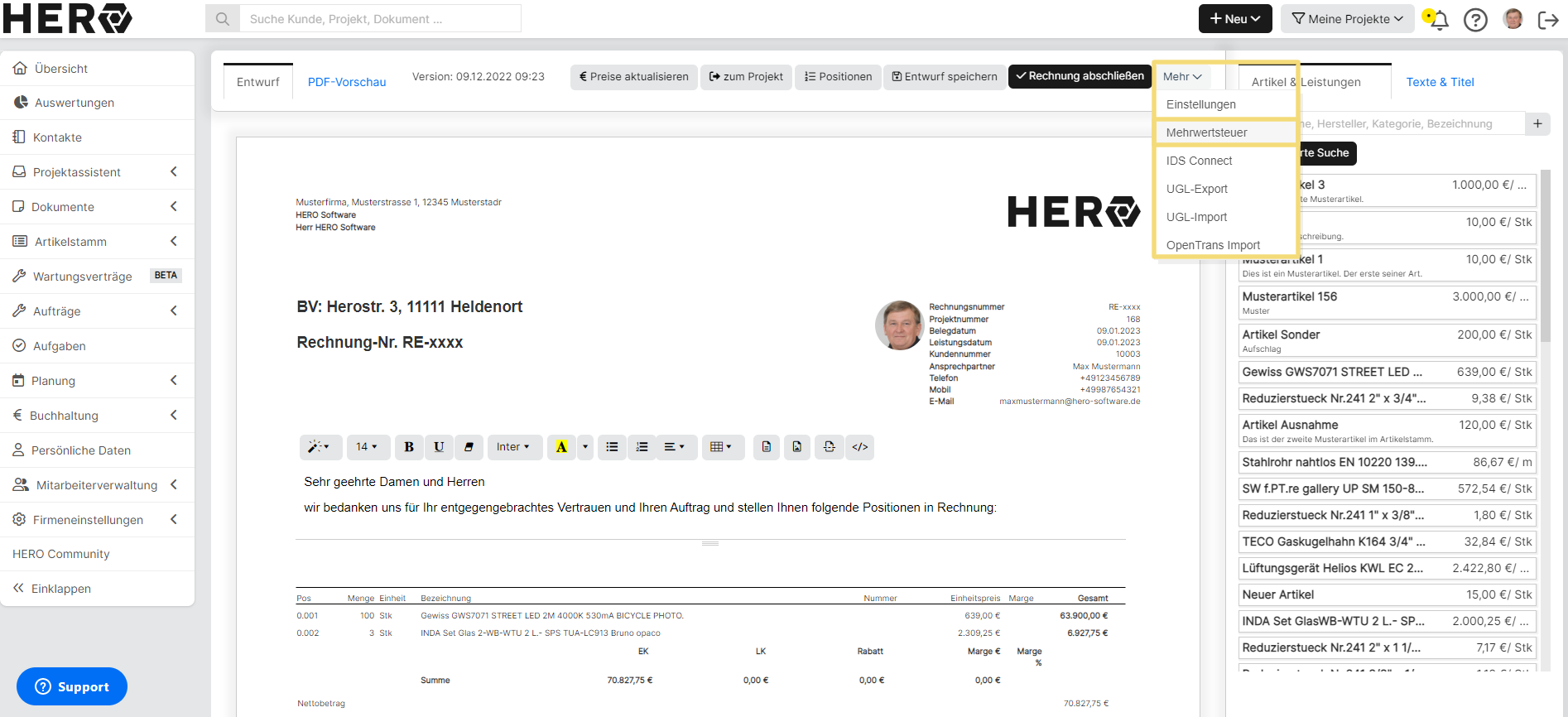Open Persönliche Daten in sidebar
1568x717 pixels.
(98, 450)
